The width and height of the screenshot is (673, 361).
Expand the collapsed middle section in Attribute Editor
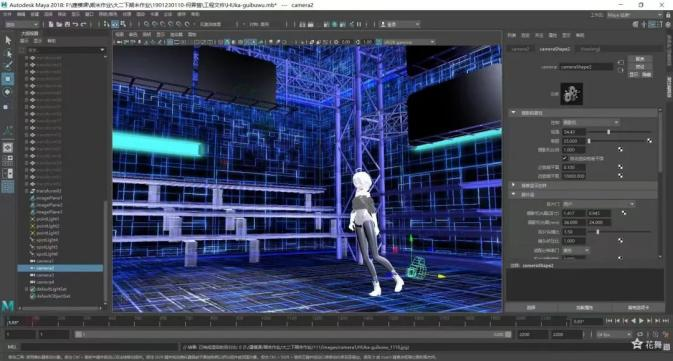[x=513, y=185]
